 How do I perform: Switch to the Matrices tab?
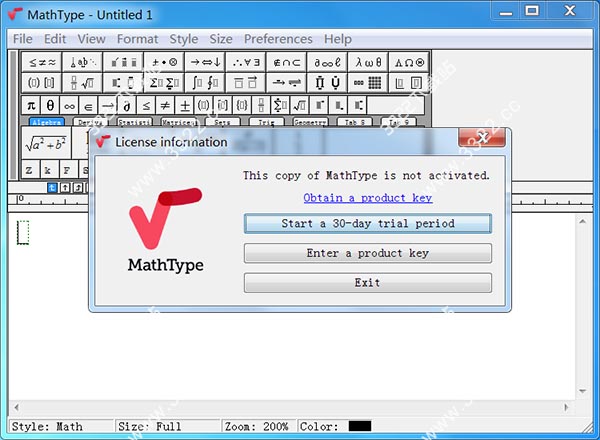[x=179, y=122]
